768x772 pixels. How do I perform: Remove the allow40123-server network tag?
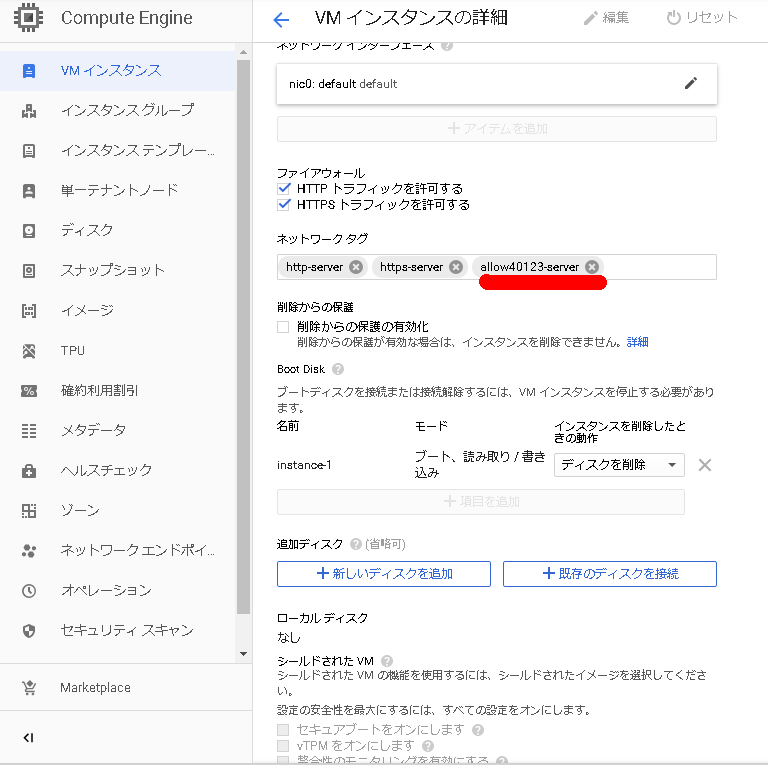[592, 267]
